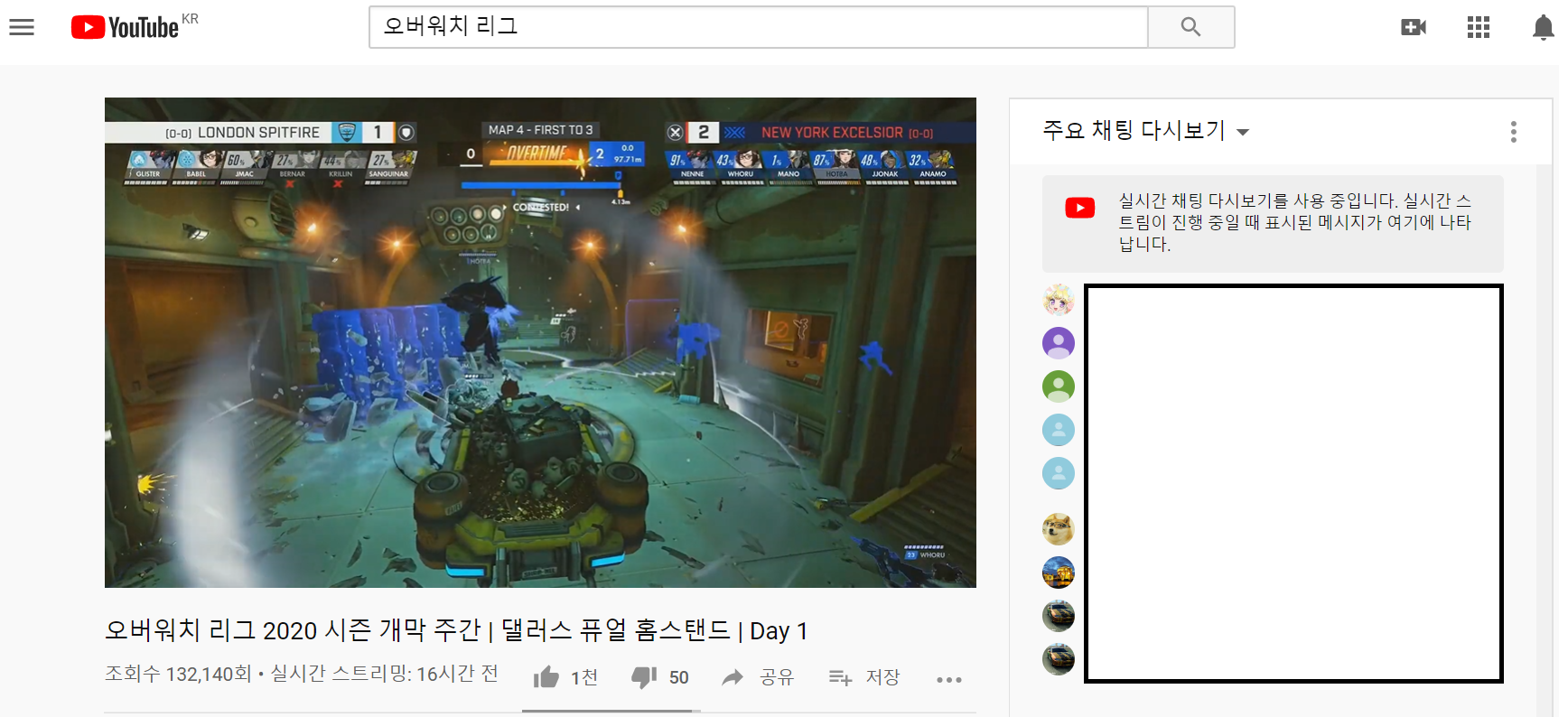
Task: Open more actions three-dot menu under video
Action: pos(949,679)
